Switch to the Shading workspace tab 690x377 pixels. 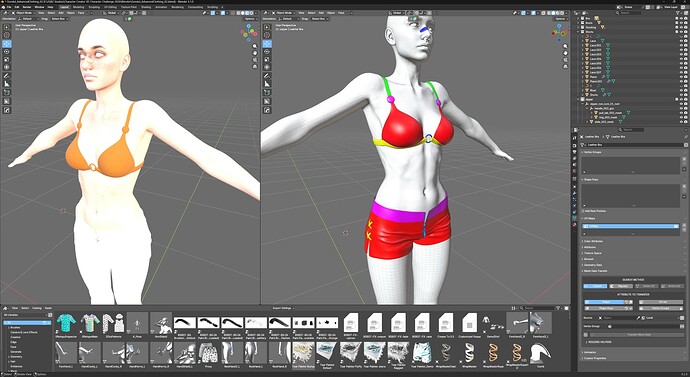[x=146, y=7]
